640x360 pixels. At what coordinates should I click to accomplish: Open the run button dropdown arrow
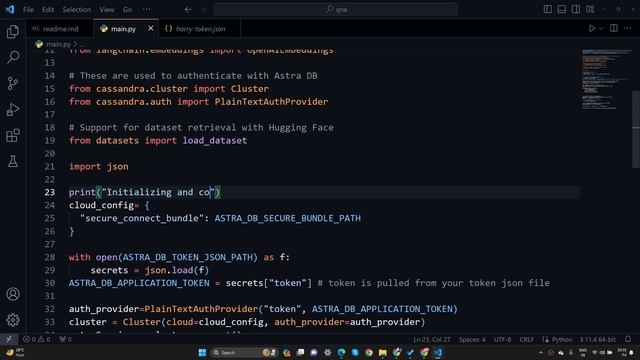pyautogui.click(x=601, y=29)
